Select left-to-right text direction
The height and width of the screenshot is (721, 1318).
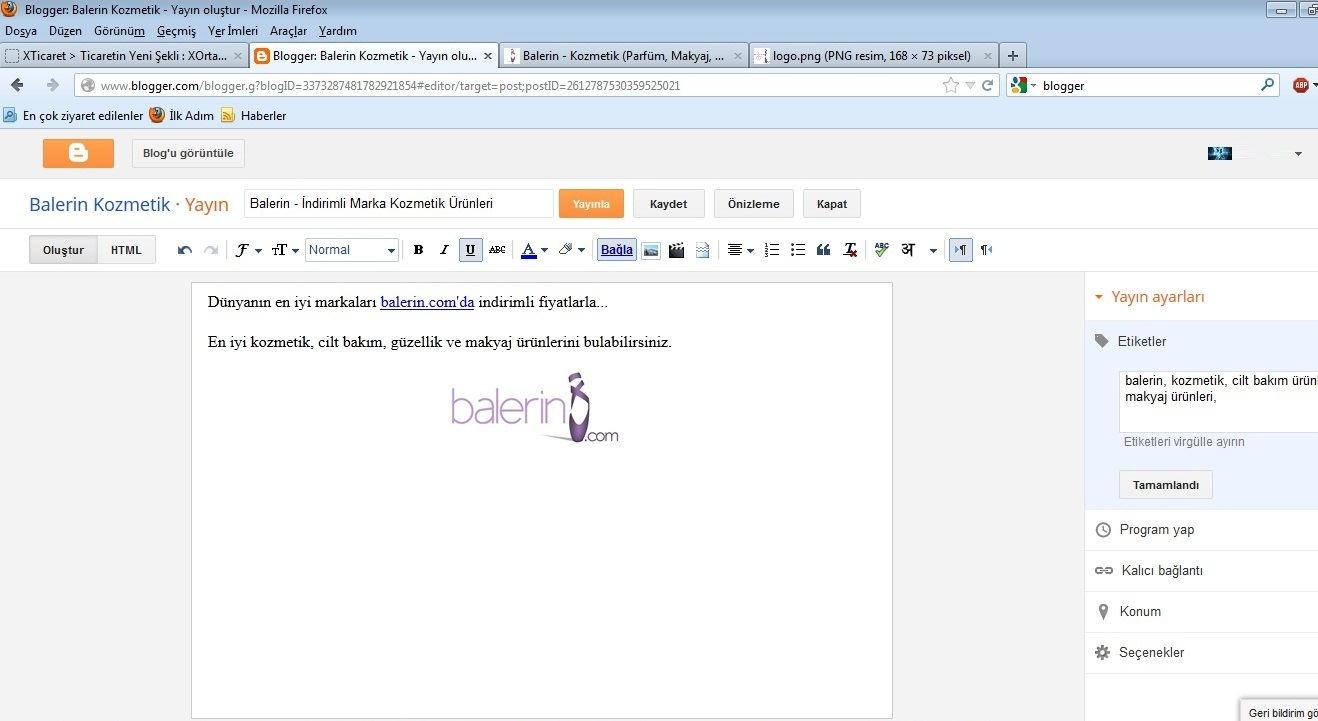(960, 250)
